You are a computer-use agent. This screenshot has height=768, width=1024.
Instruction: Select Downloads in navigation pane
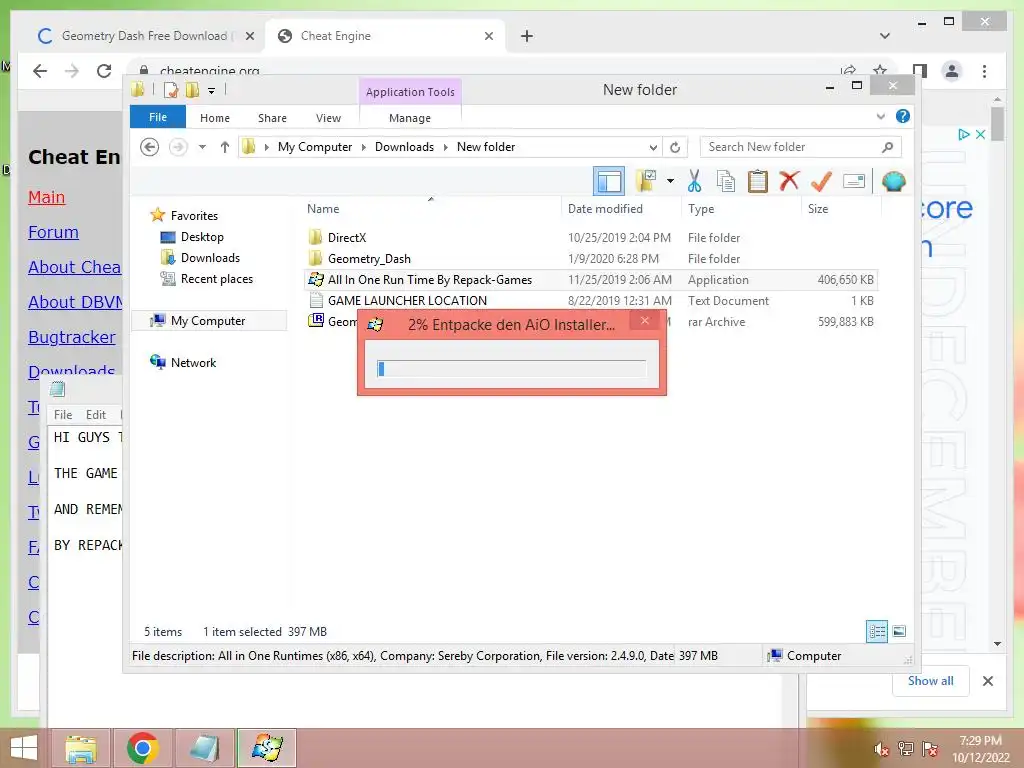click(x=210, y=257)
